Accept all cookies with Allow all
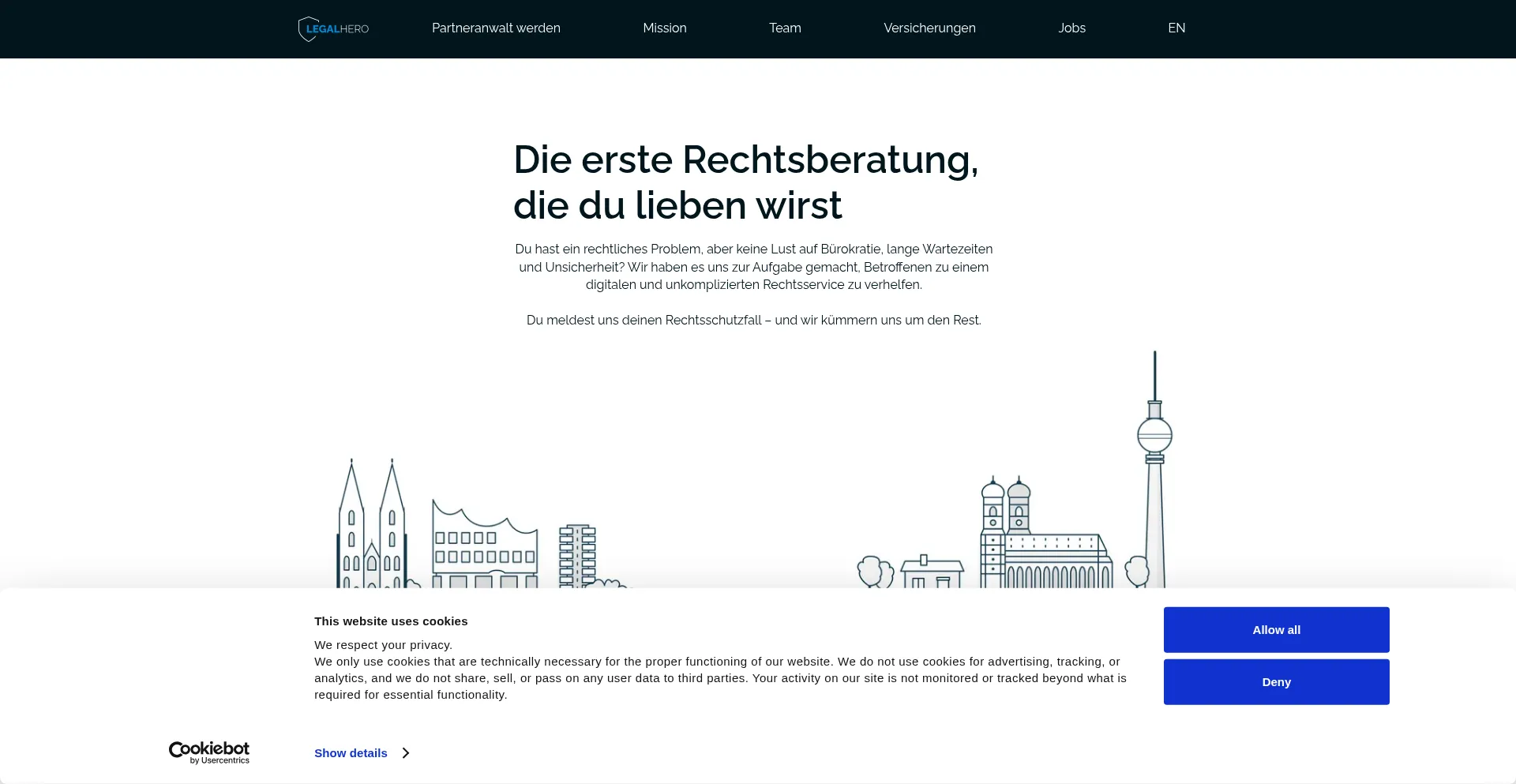The image size is (1516, 784). pyautogui.click(x=1275, y=629)
